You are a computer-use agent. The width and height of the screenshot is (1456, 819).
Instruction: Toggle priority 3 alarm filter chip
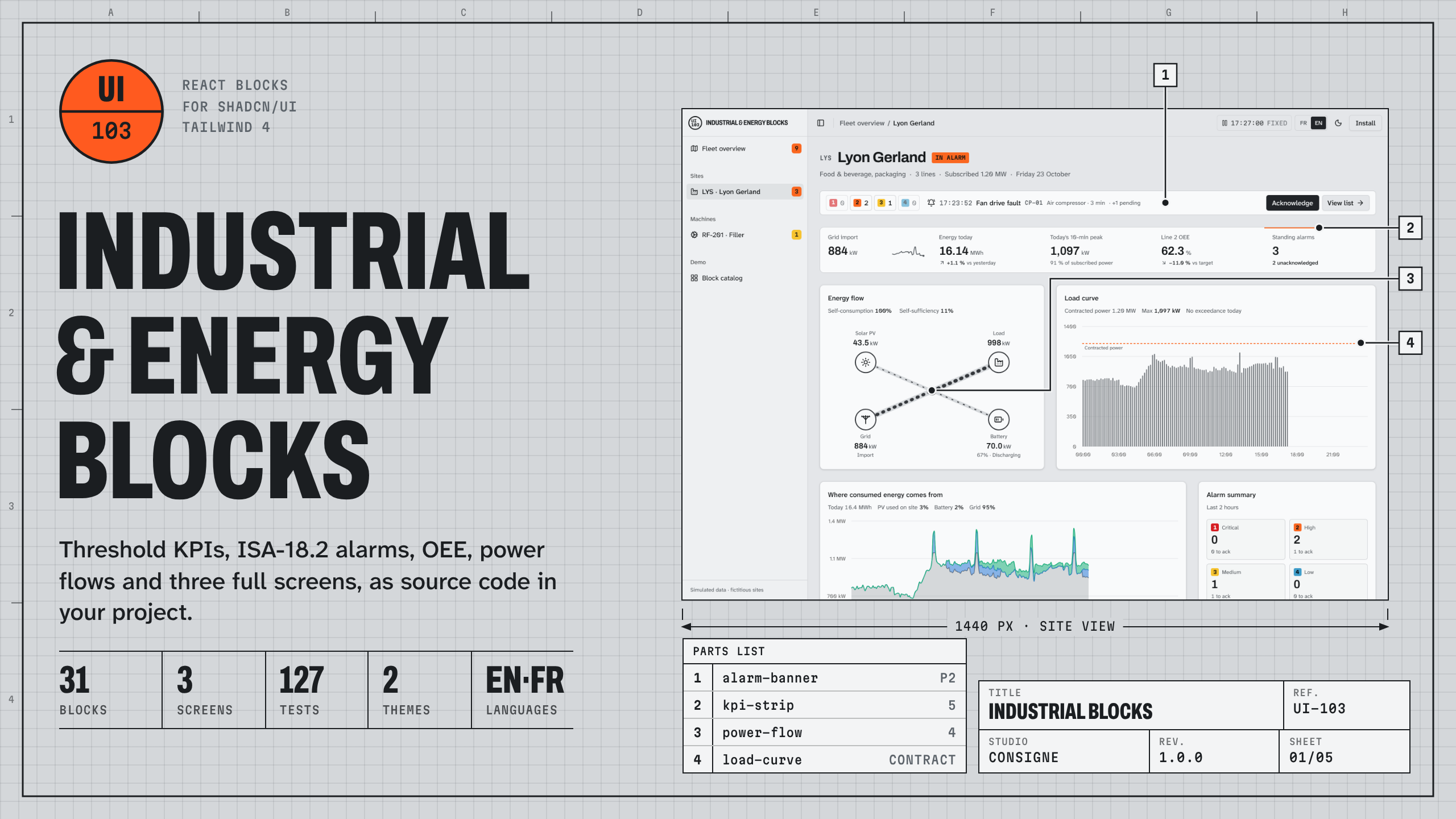[884, 203]
